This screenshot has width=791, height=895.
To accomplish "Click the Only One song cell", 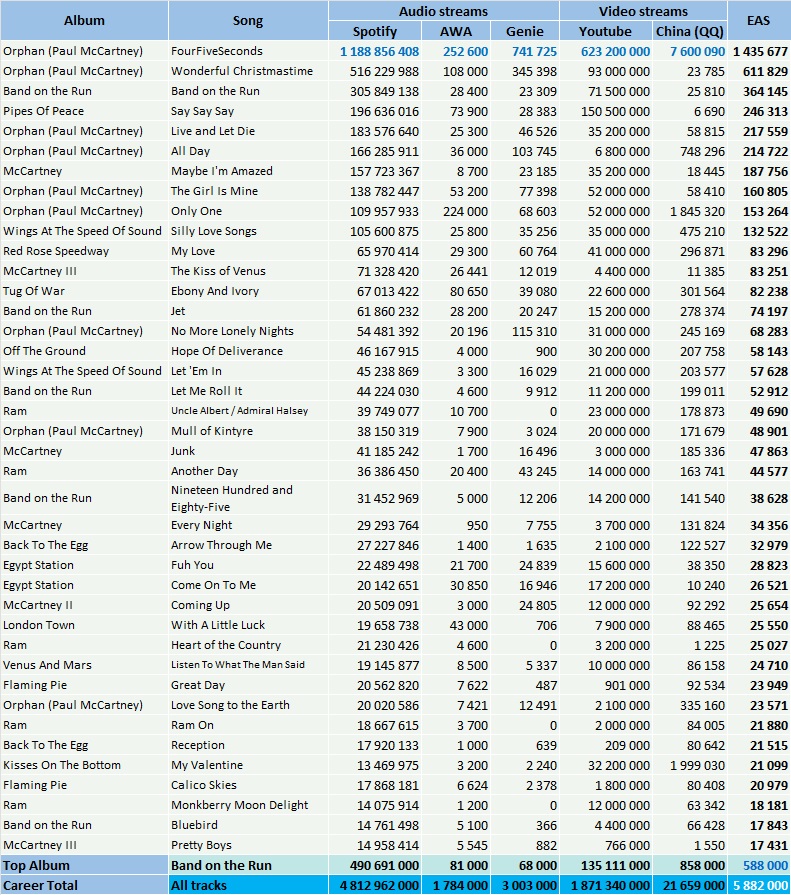I will pyautogui.click(x=248, y=211).
